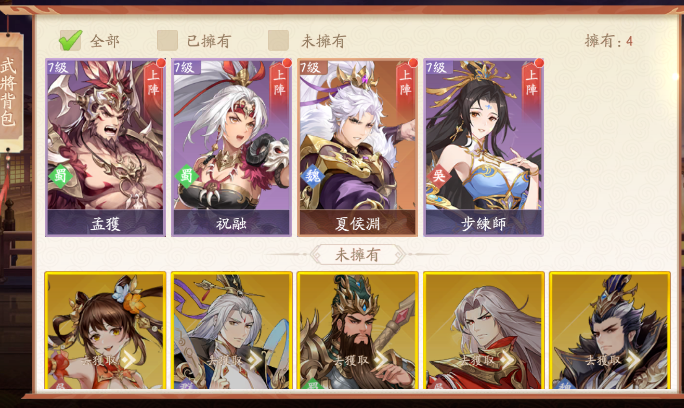This screenshot has width=684, height=408.
Task: Click the 上陣 ribbon on 孟獲's card
Action: click(x=153, y=85)
